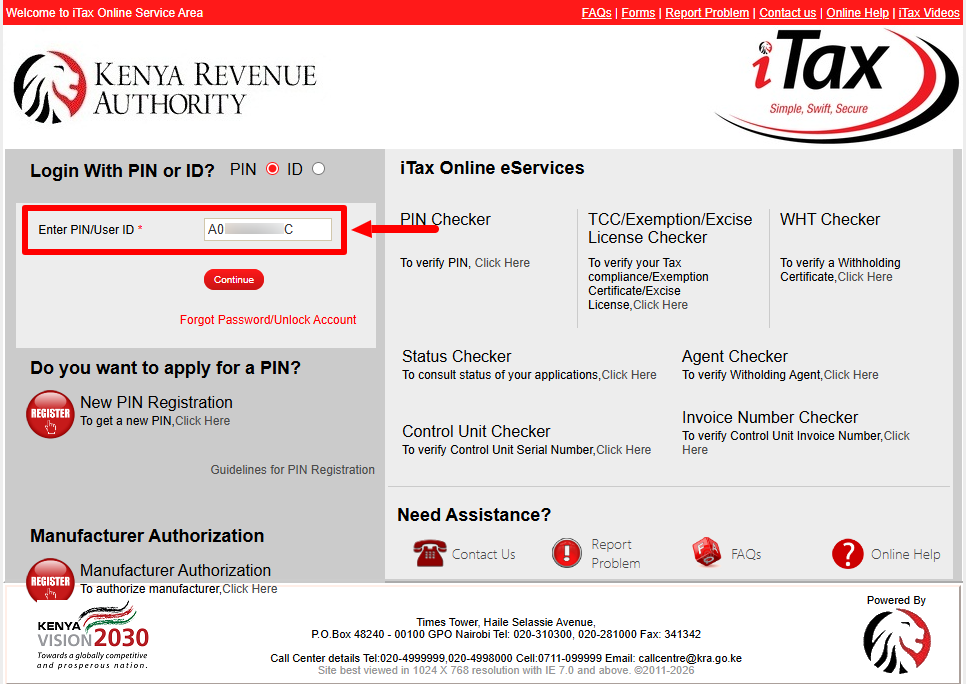Click the red telephone Contact Us icon
Screen dimensions: 966x684
click(x=429, y=553)
